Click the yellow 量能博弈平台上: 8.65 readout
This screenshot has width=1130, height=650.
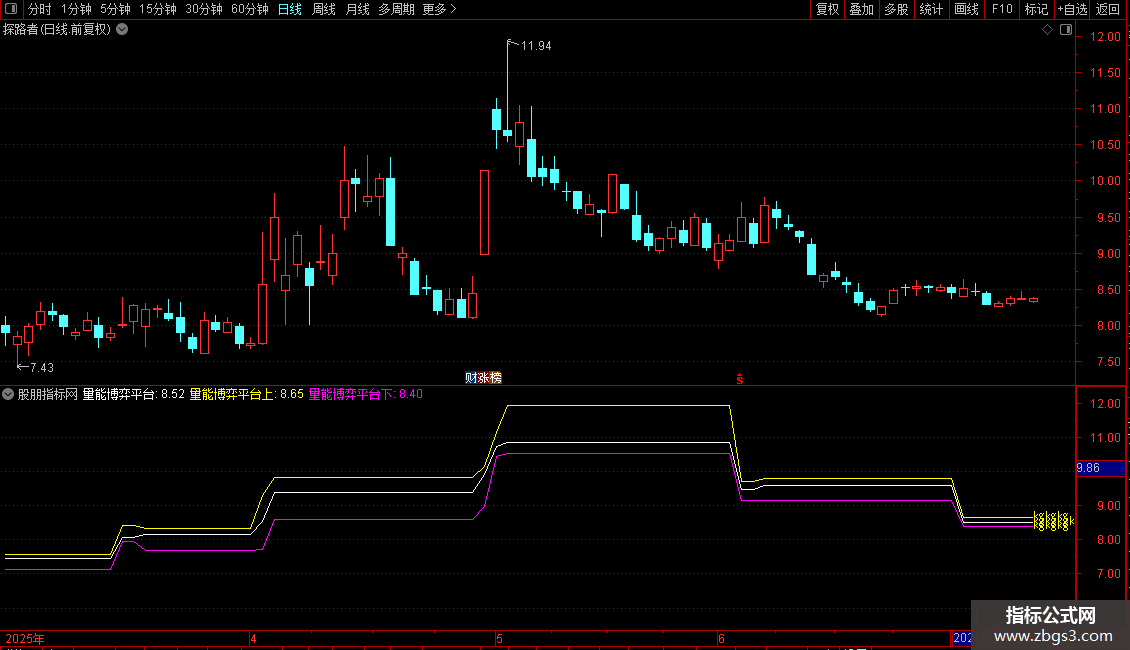[x=246, y=394]
